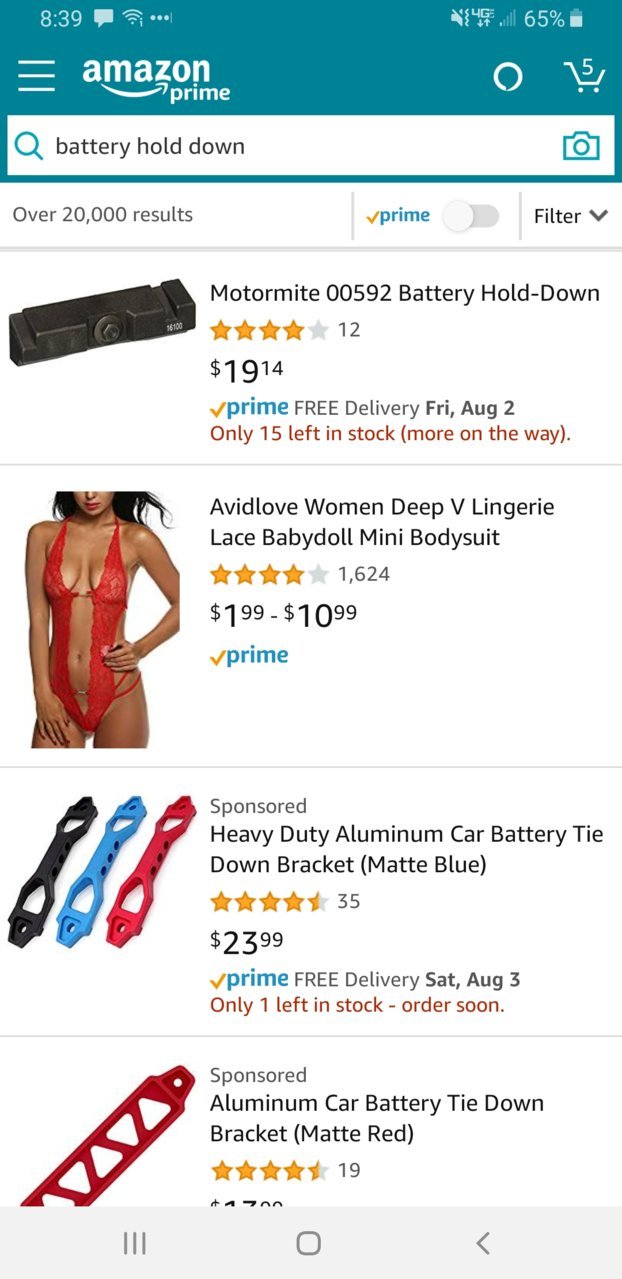This screenshot has width=622, height=1279.
Task: Tap the Alexa voice assistant icon
Action: point(508,78)
